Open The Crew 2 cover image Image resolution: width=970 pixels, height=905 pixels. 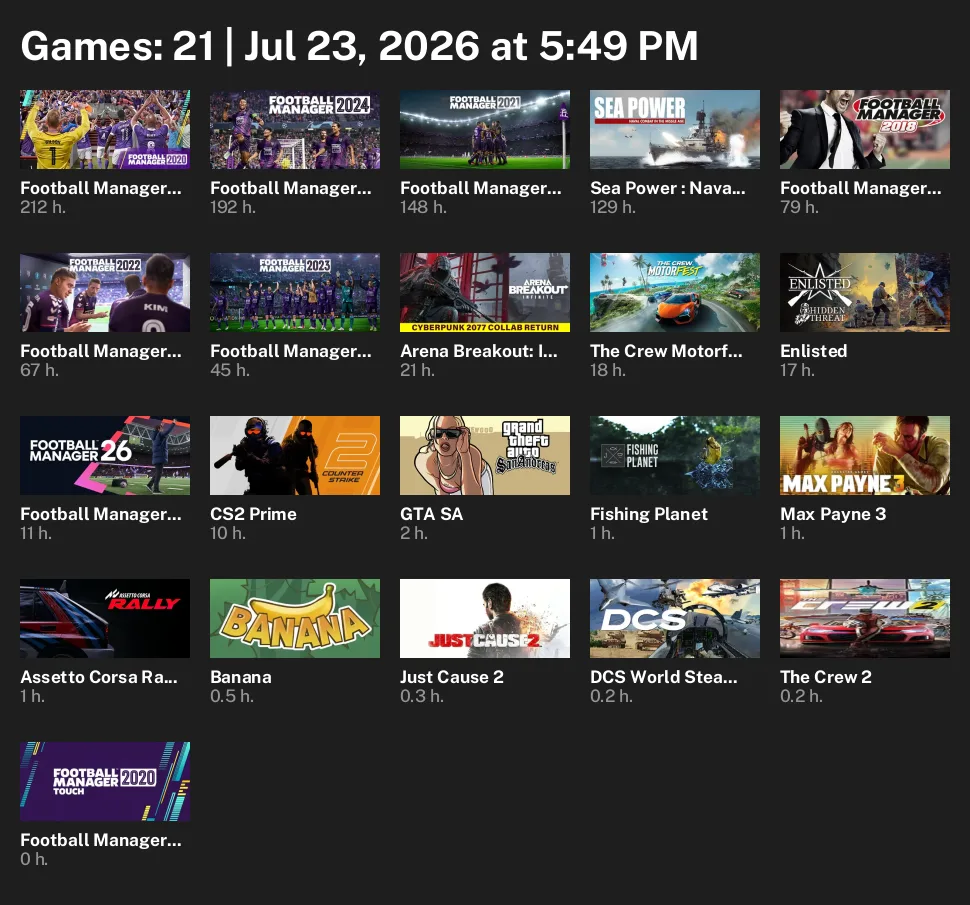click(865, 618)
